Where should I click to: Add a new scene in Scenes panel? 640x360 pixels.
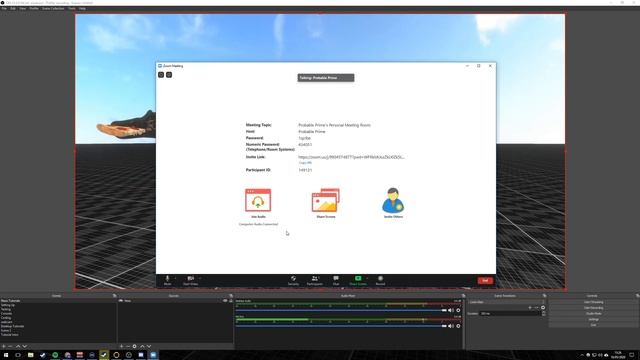pyautogui.click(x=4, y=346)
